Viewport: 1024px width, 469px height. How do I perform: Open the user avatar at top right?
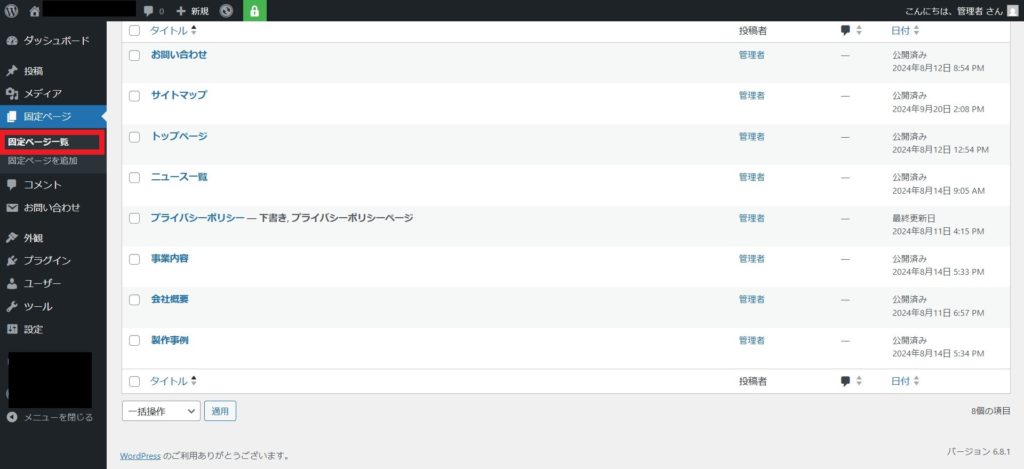point(1012,11)
